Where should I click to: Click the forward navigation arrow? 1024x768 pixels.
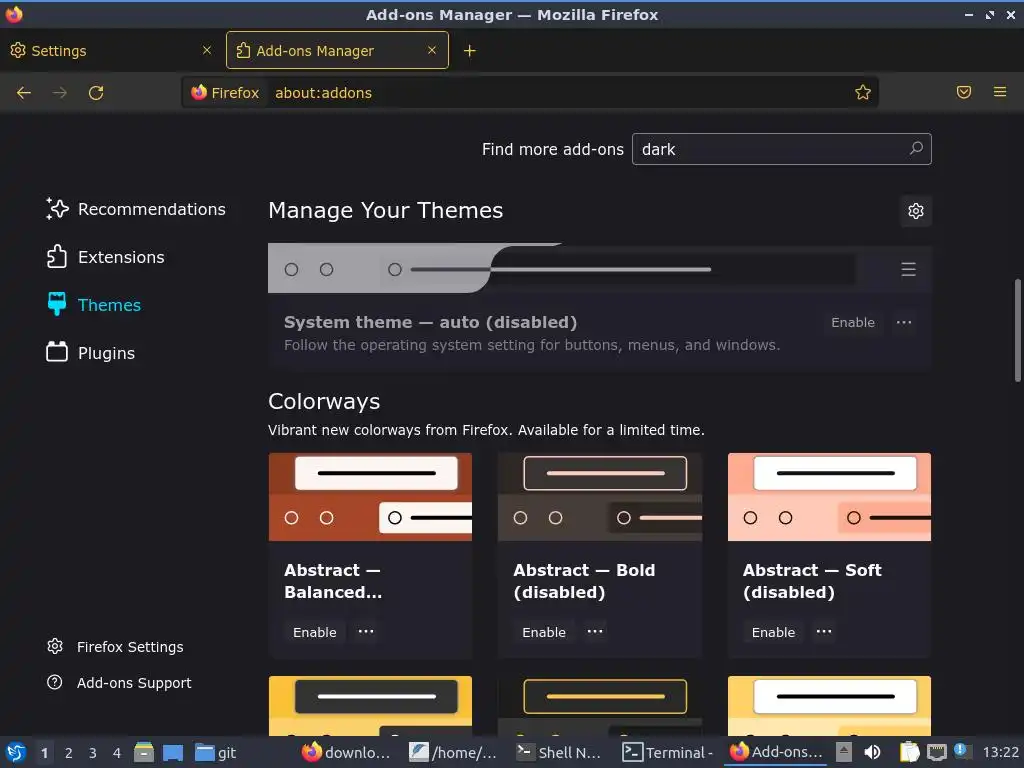pyautogui.click(x=59, y=93)
